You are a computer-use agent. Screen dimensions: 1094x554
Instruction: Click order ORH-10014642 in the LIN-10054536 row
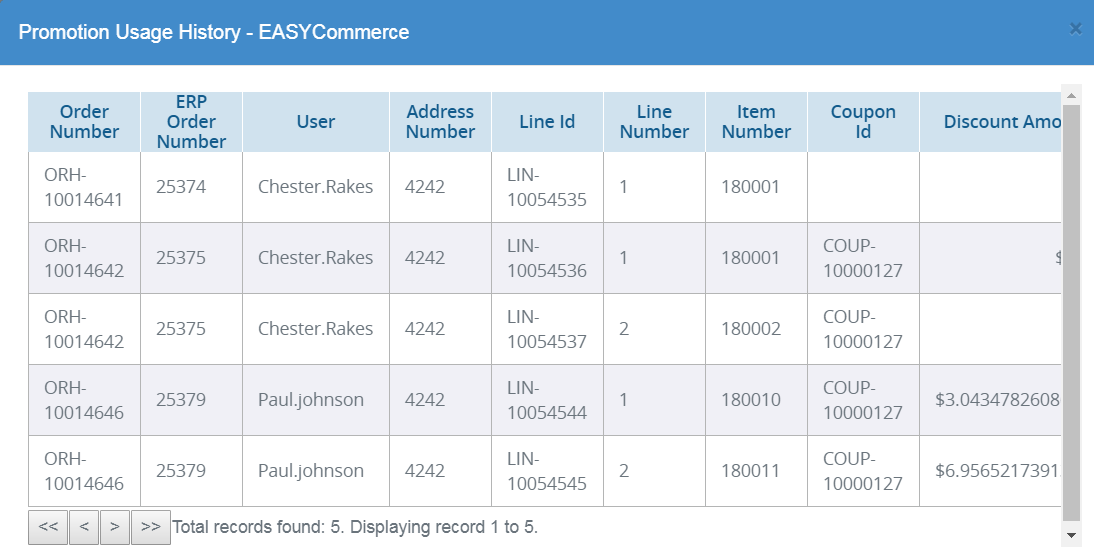click(x=83, y=258)
